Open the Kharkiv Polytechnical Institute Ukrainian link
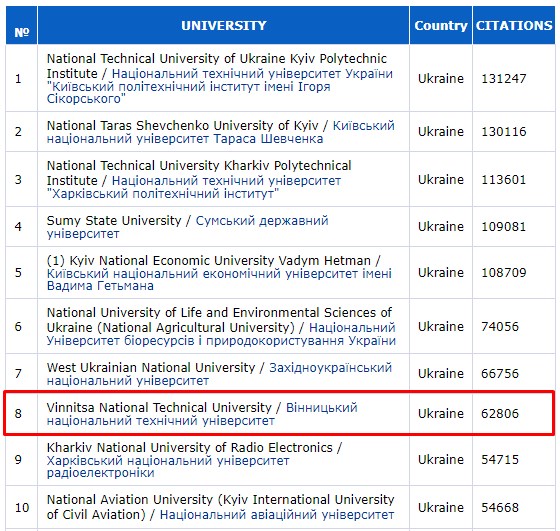The width and height of the screenshot is (560, 531). [x=194, y=187]
